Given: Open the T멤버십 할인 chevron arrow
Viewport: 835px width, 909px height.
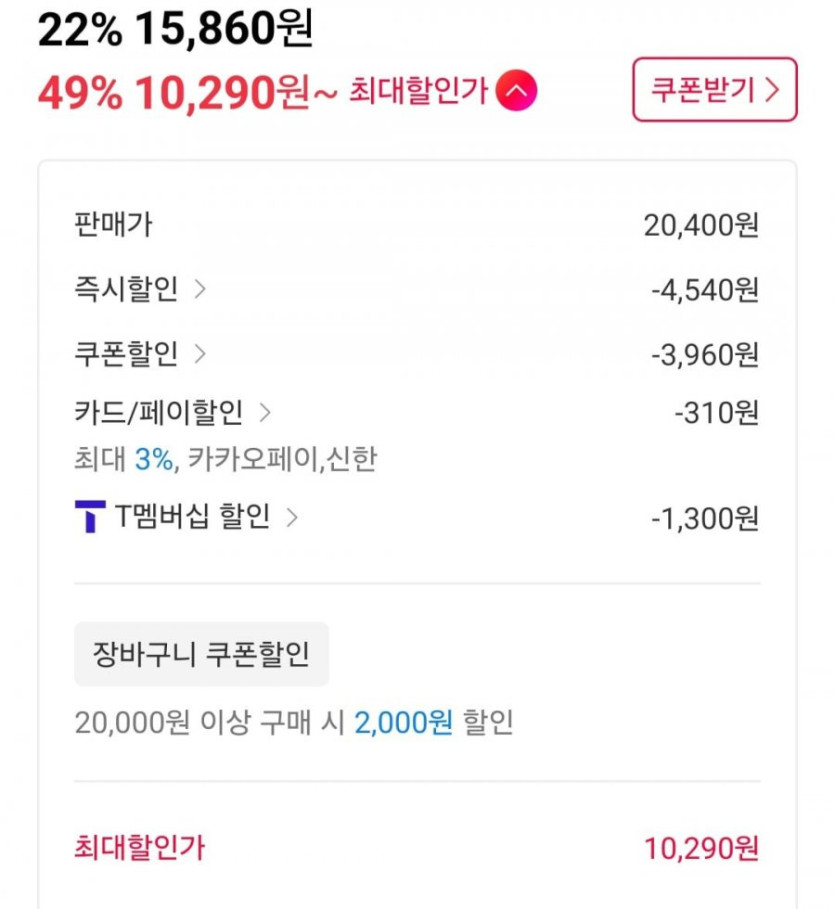Looking at the screenshot, I should click(292, 517).
